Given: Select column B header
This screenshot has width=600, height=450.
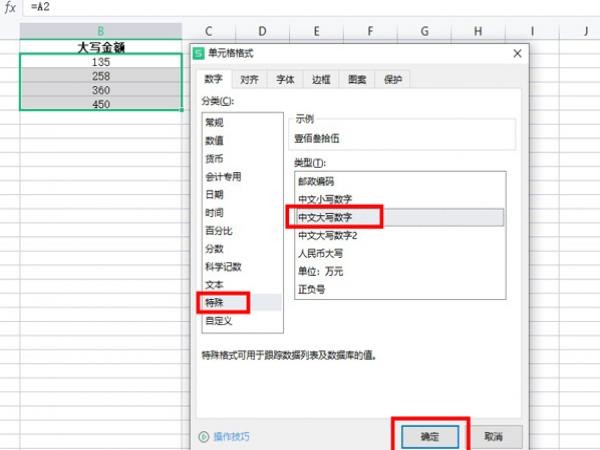Looking at the screenshot, I should tap(101, 31).
